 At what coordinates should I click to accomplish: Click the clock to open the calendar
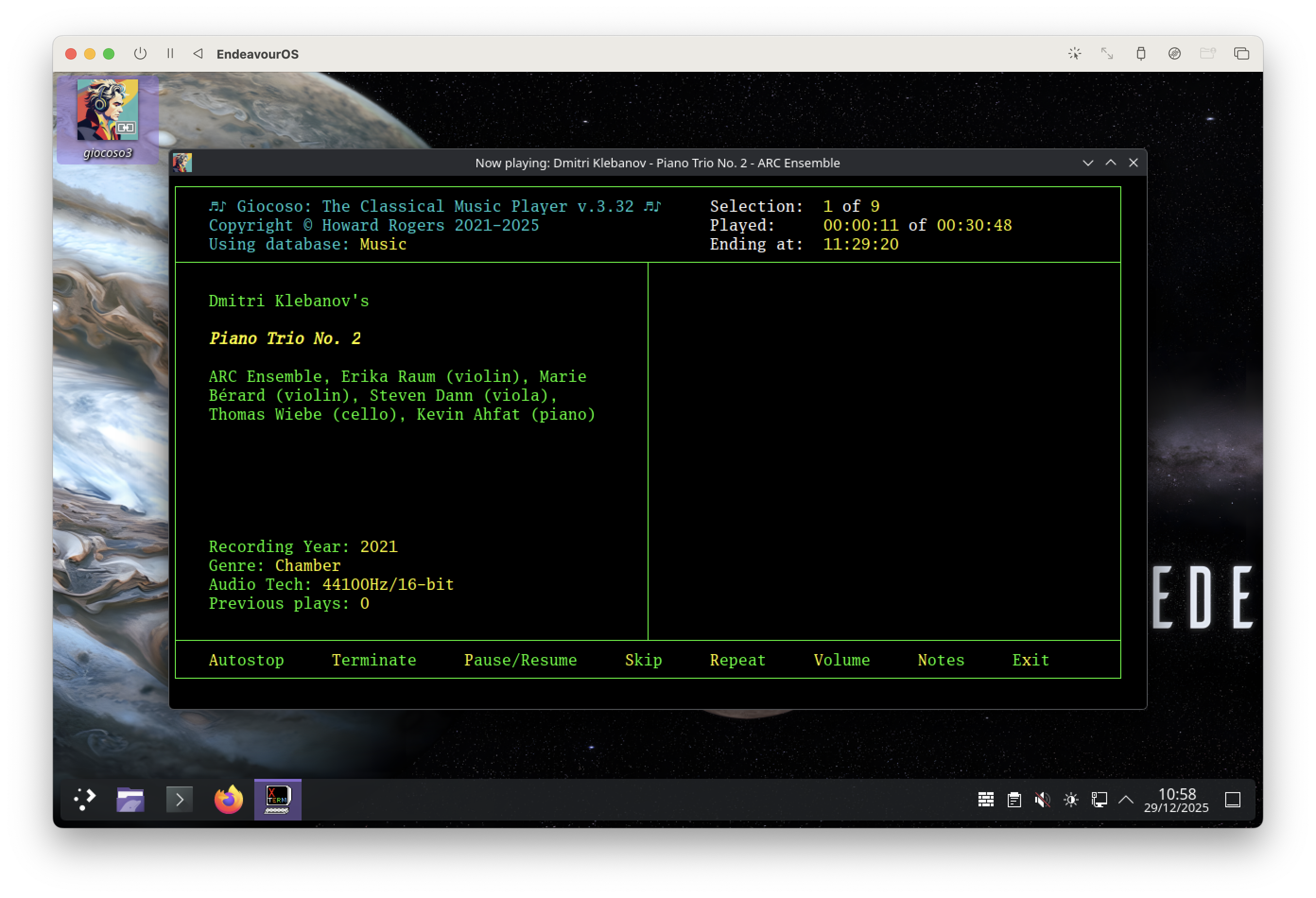pos(1176,800)
